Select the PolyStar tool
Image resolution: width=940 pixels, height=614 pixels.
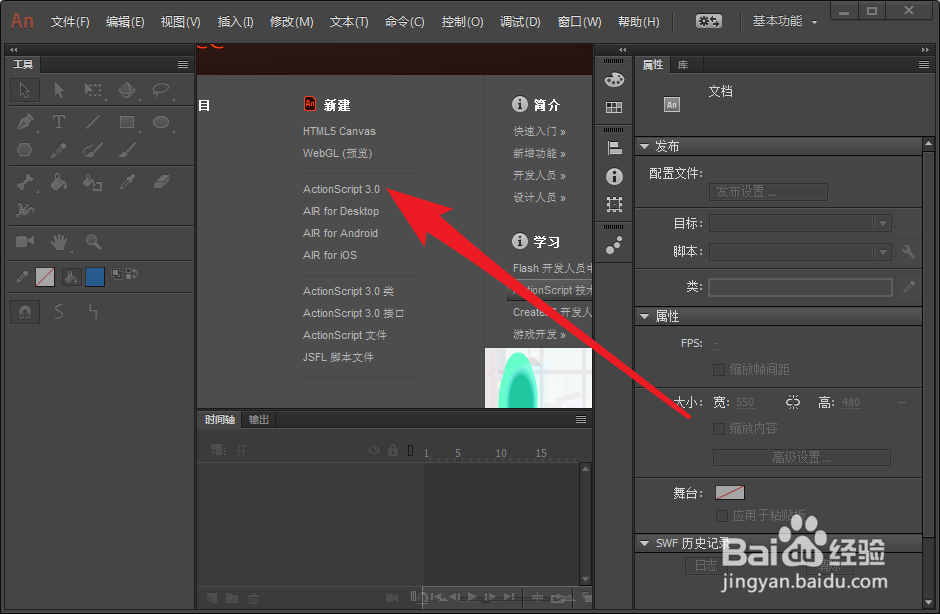tap(25, 149)
